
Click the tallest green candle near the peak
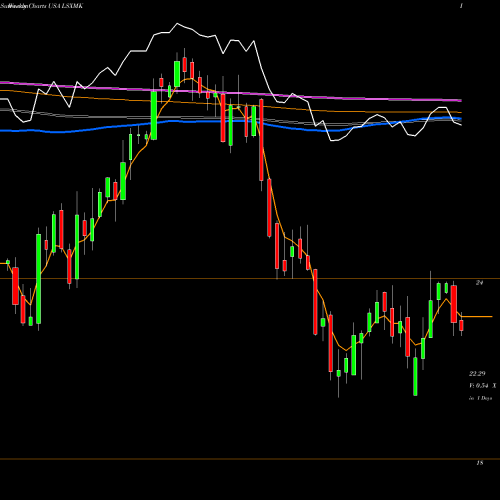154,115
